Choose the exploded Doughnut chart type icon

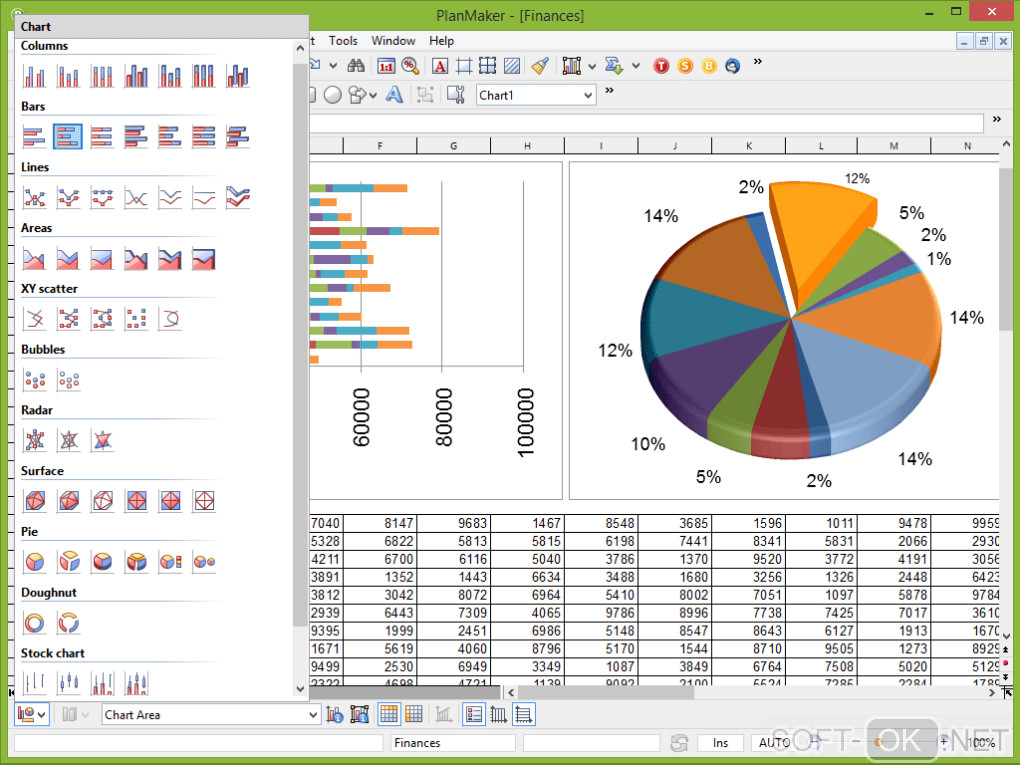[68, 623]
